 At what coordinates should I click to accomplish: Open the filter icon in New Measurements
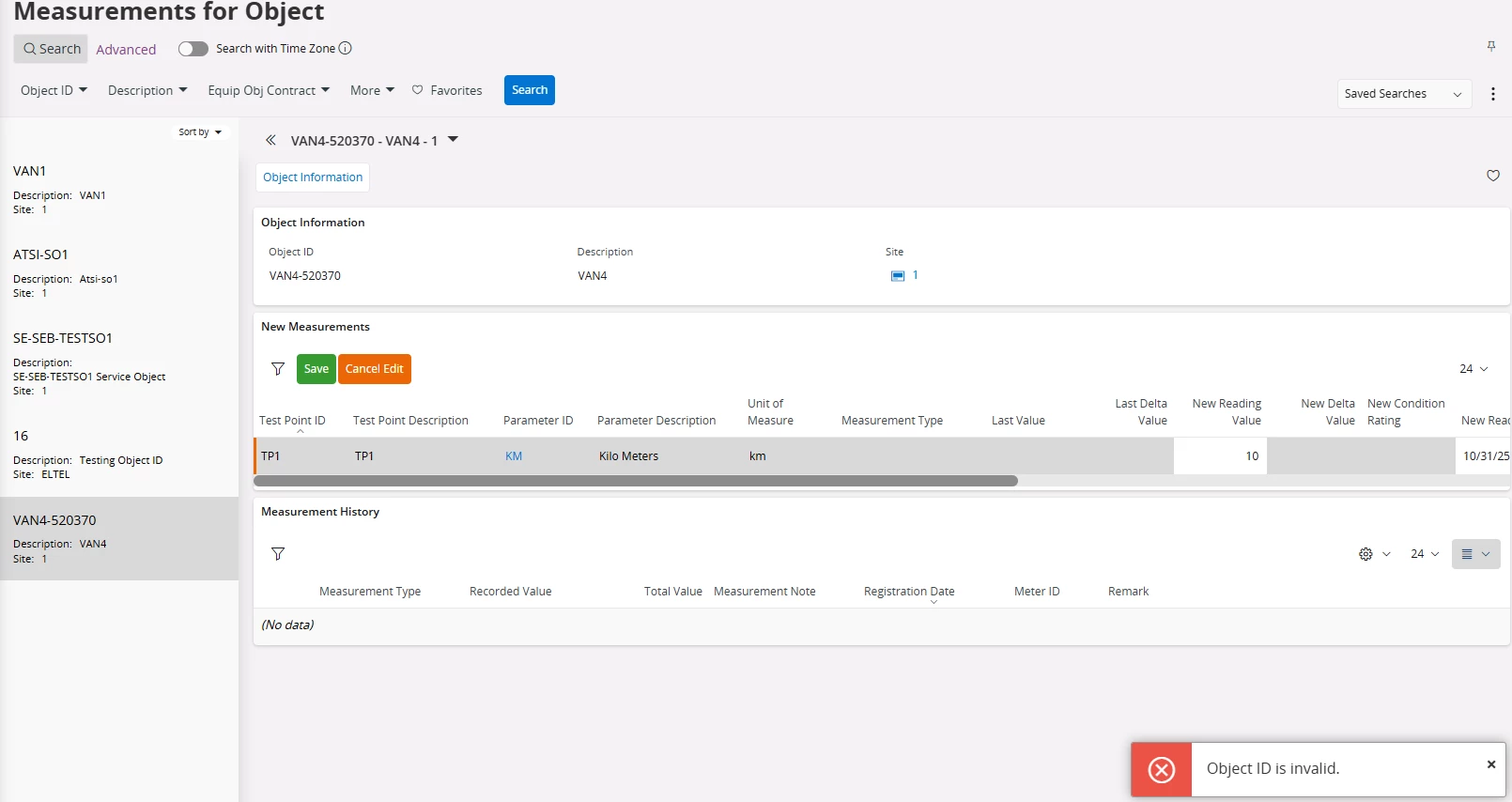coord(278,369)
